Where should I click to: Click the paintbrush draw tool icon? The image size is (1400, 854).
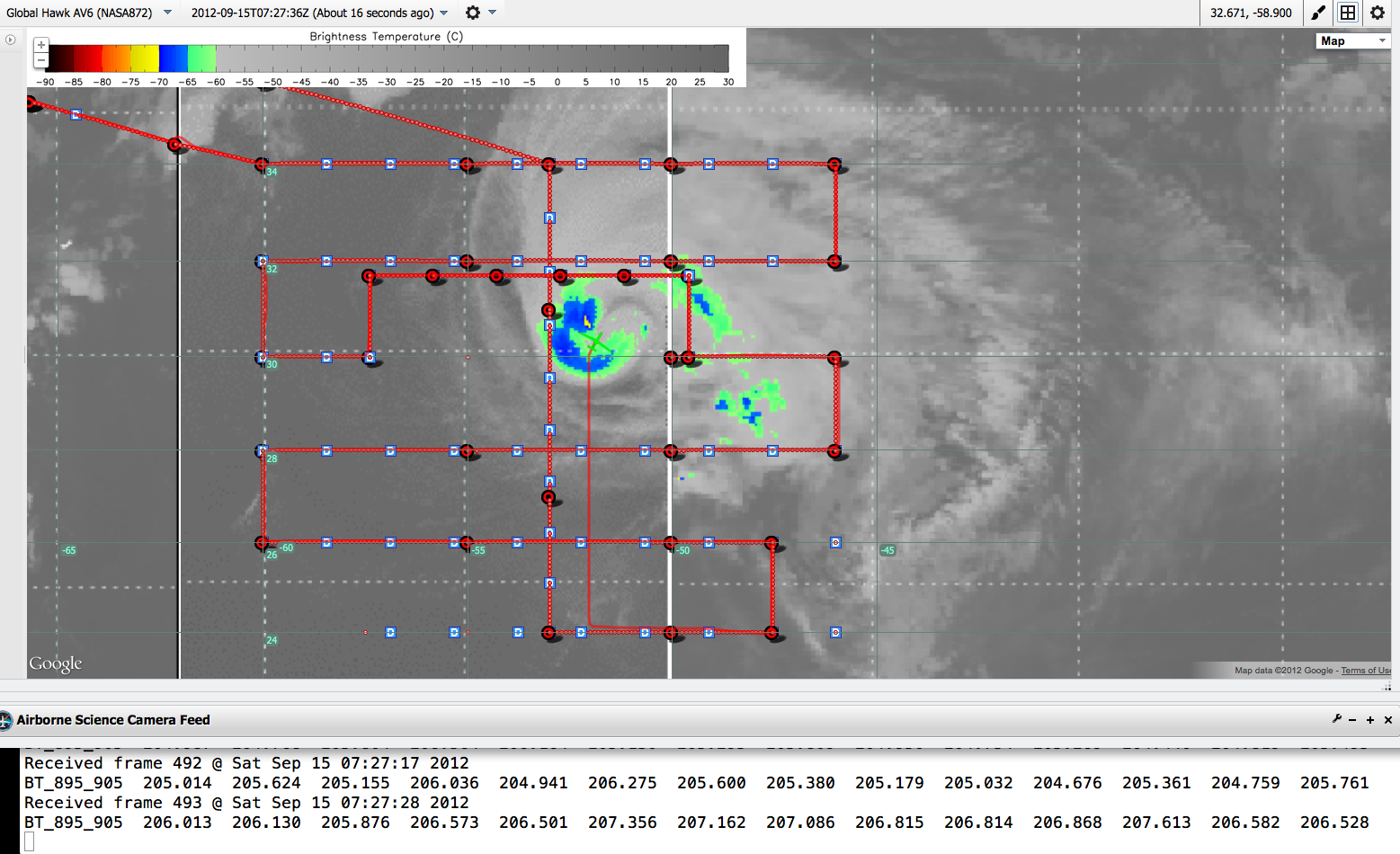click(1317, 13)
